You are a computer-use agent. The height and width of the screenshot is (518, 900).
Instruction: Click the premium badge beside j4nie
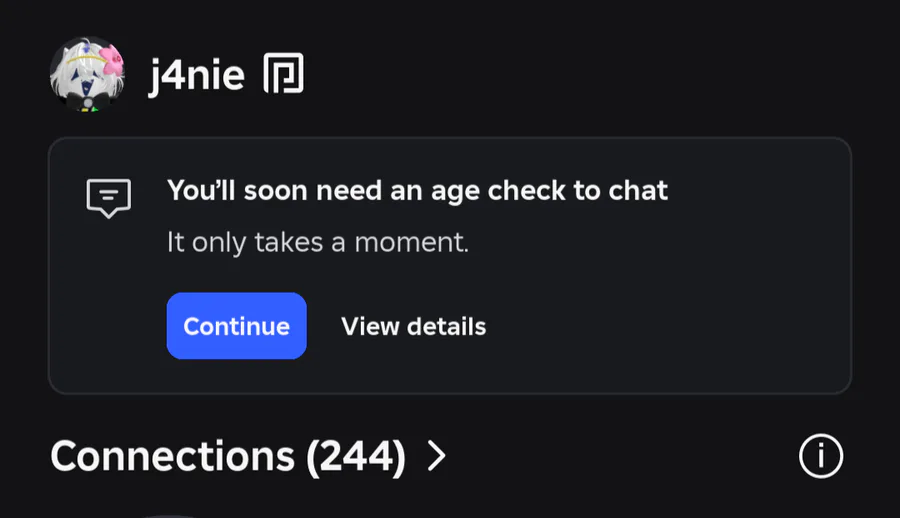(x=283, y=74)
